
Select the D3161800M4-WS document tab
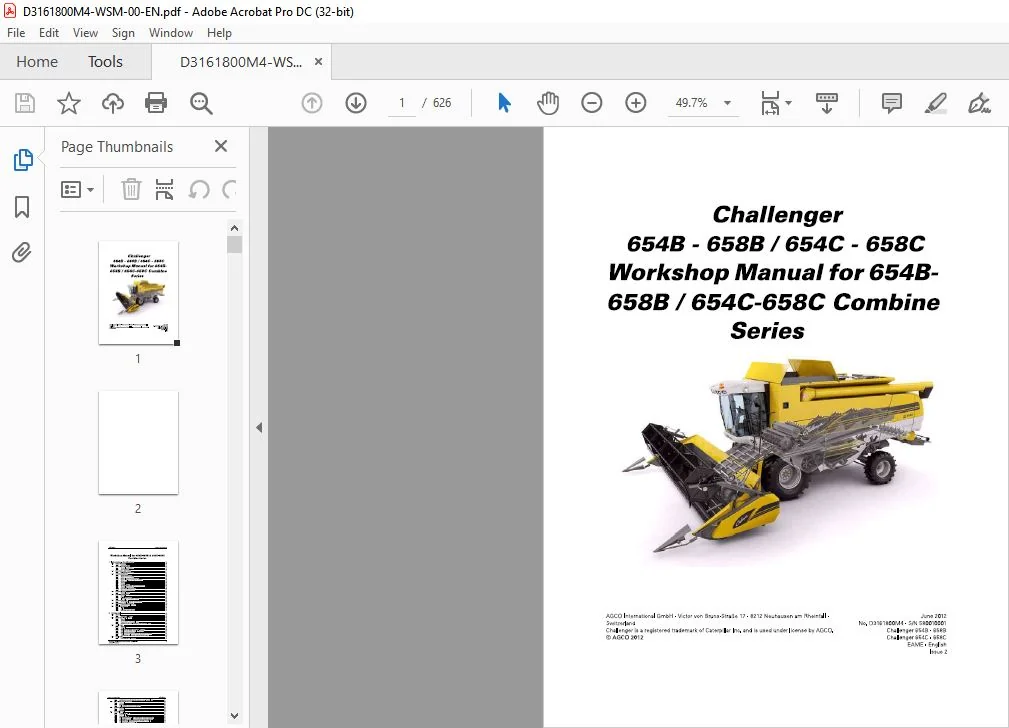tap(240, 62)
